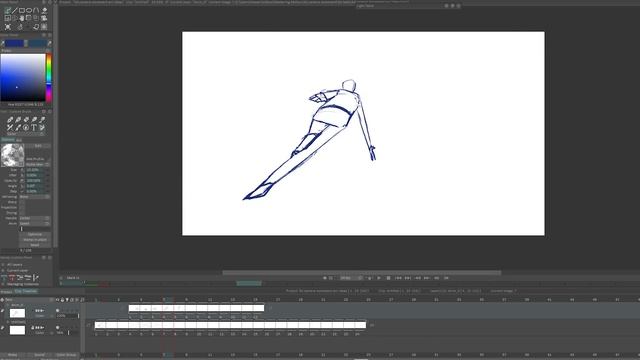Click the Optimize button
Screen dimensions: 640x360
coord(35,234)
